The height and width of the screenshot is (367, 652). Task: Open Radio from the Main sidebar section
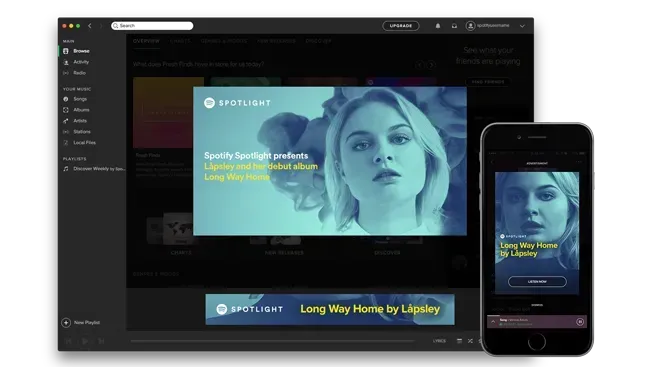coord(79,73)
